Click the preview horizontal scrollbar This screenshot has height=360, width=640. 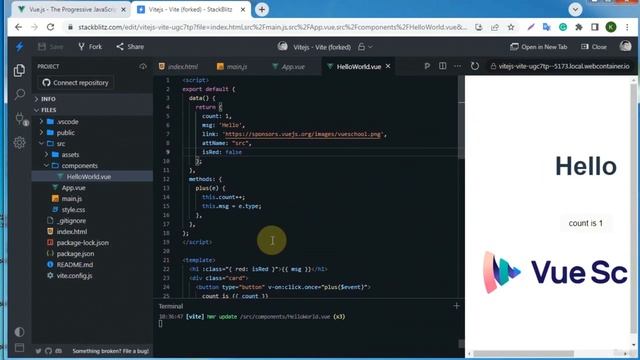[x=523, y=353]
